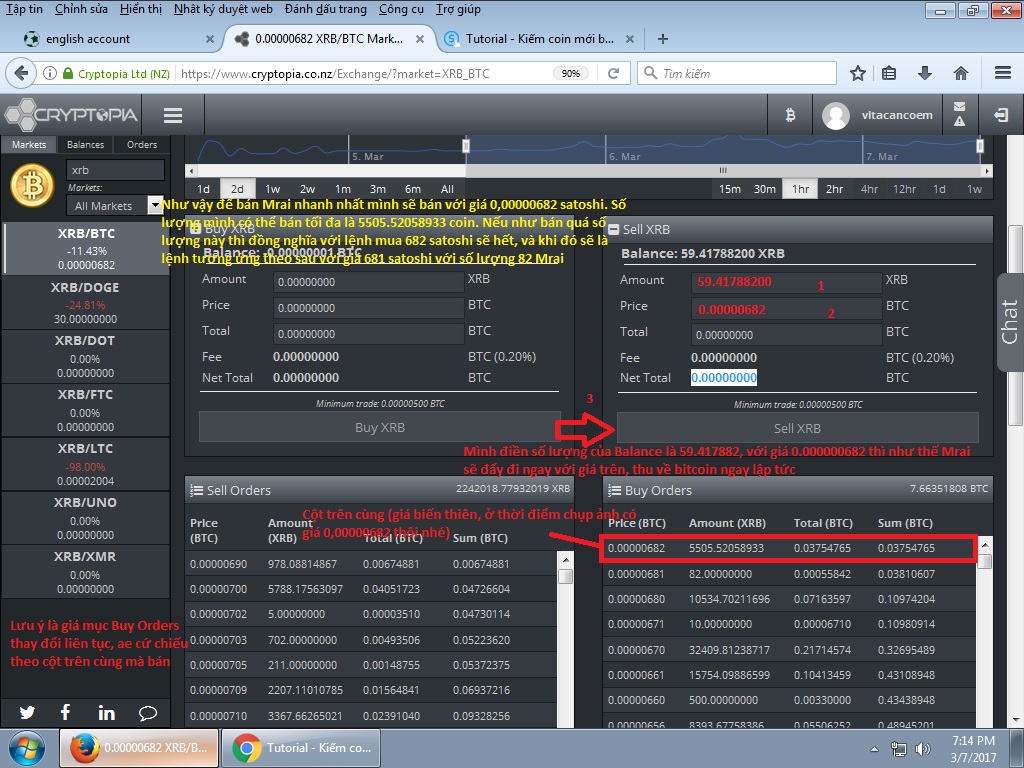Open Firefox hamburger menu

point(1003,73)
